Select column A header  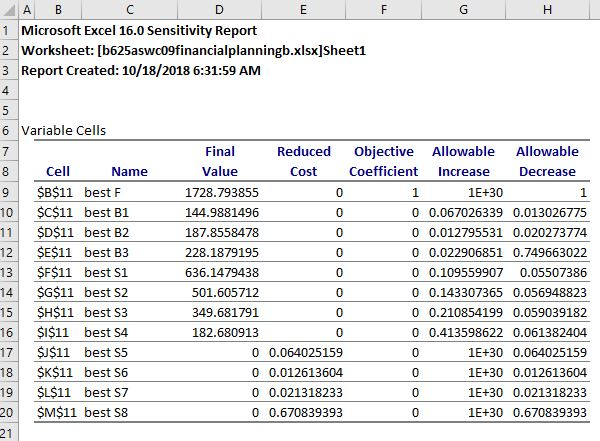(26, 9)
